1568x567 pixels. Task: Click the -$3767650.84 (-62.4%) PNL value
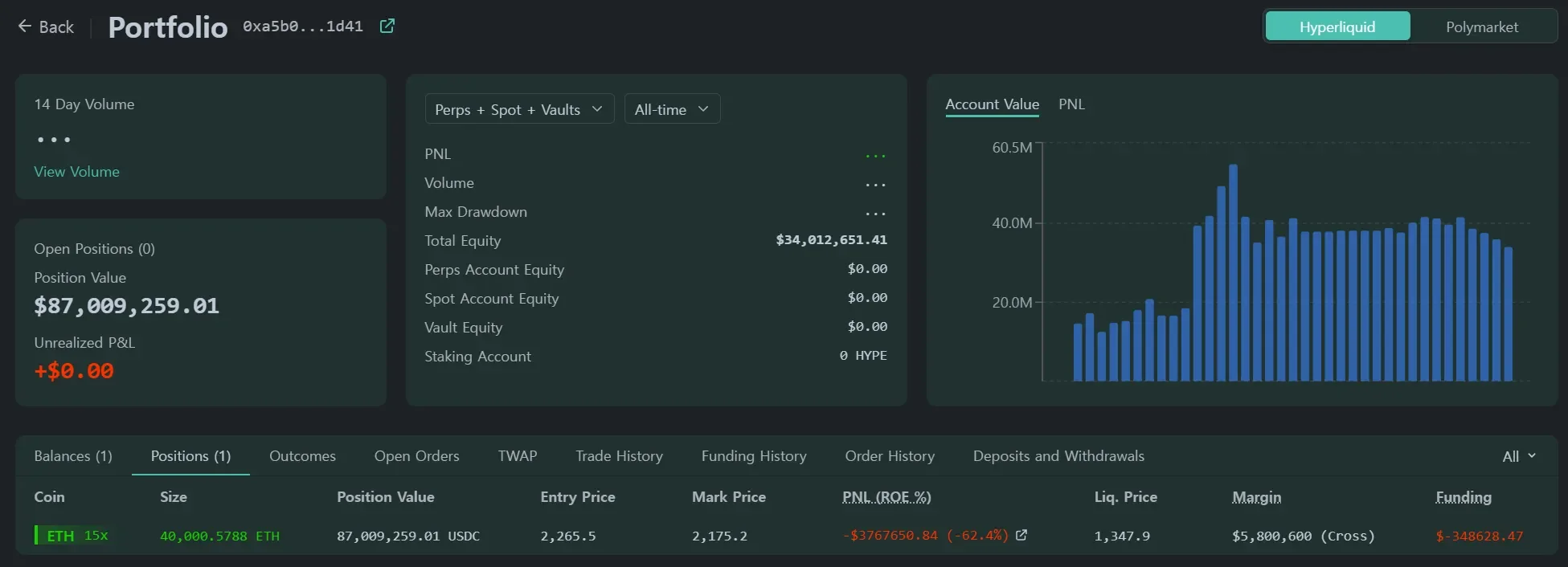click(925, 535)
